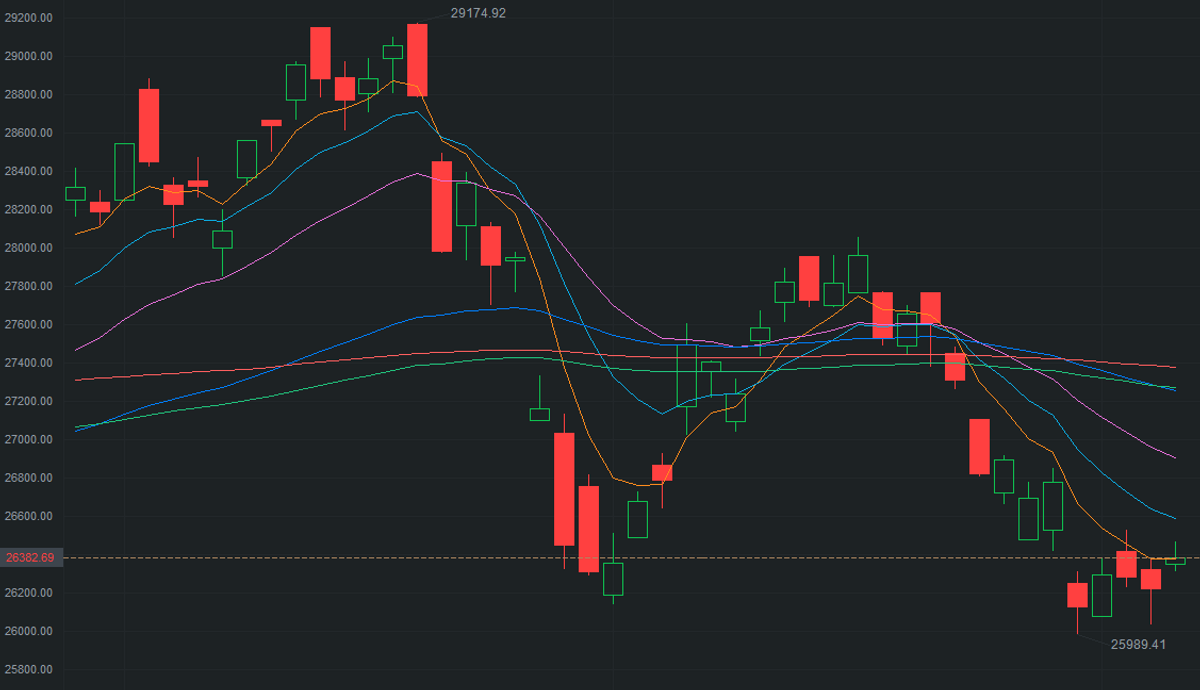Viewport: 1200px width, 690px height.
Task: Click the 25989.41 low price label
Action: point(1139,645)
